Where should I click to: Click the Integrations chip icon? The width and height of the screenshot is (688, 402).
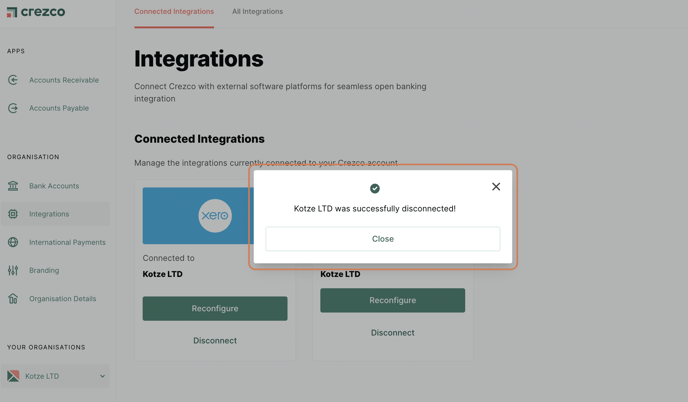13,214
